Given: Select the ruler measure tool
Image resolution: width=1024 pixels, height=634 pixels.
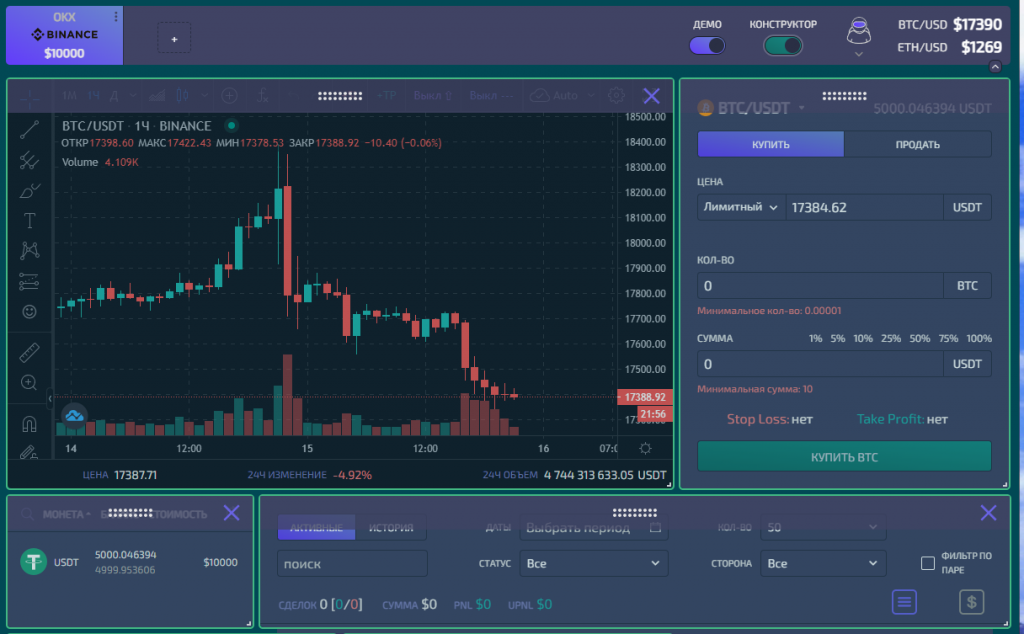Looking at the screenshot, I should pyautogui.click(x=29, y=353).
